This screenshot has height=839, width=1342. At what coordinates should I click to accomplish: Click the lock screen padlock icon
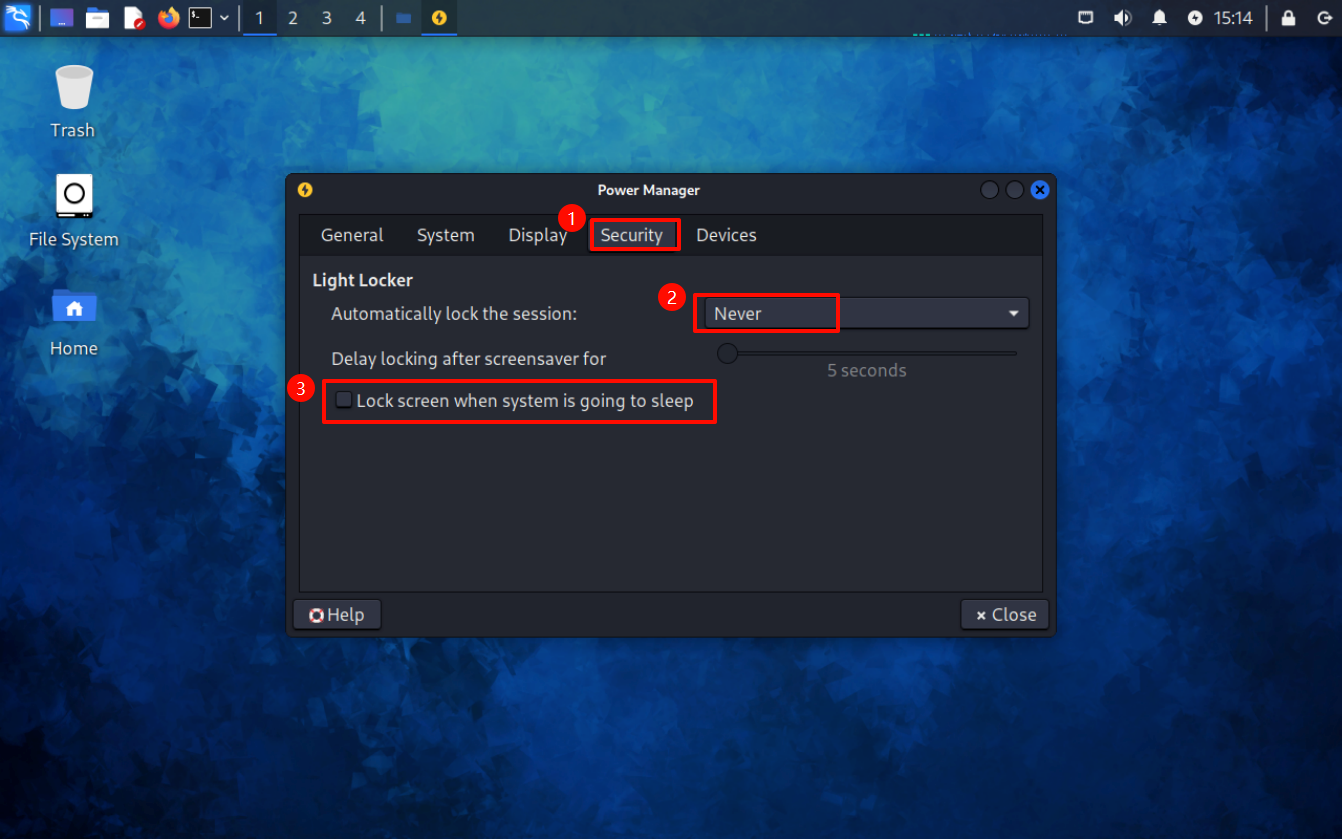tap(1288, 18)
